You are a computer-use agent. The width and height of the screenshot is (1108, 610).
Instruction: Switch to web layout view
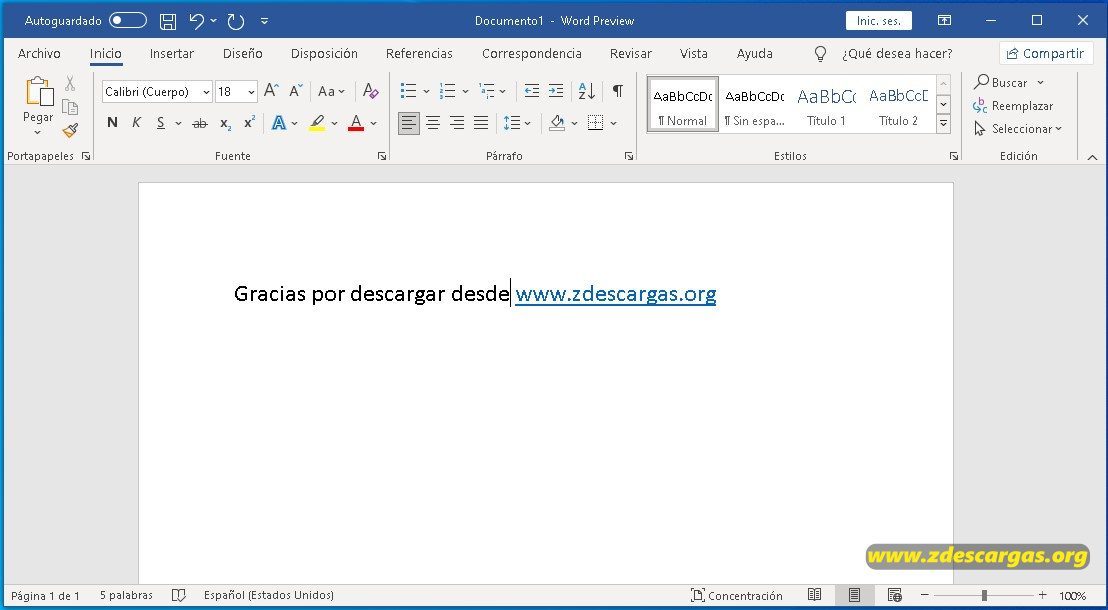click(x=895, y=595)
